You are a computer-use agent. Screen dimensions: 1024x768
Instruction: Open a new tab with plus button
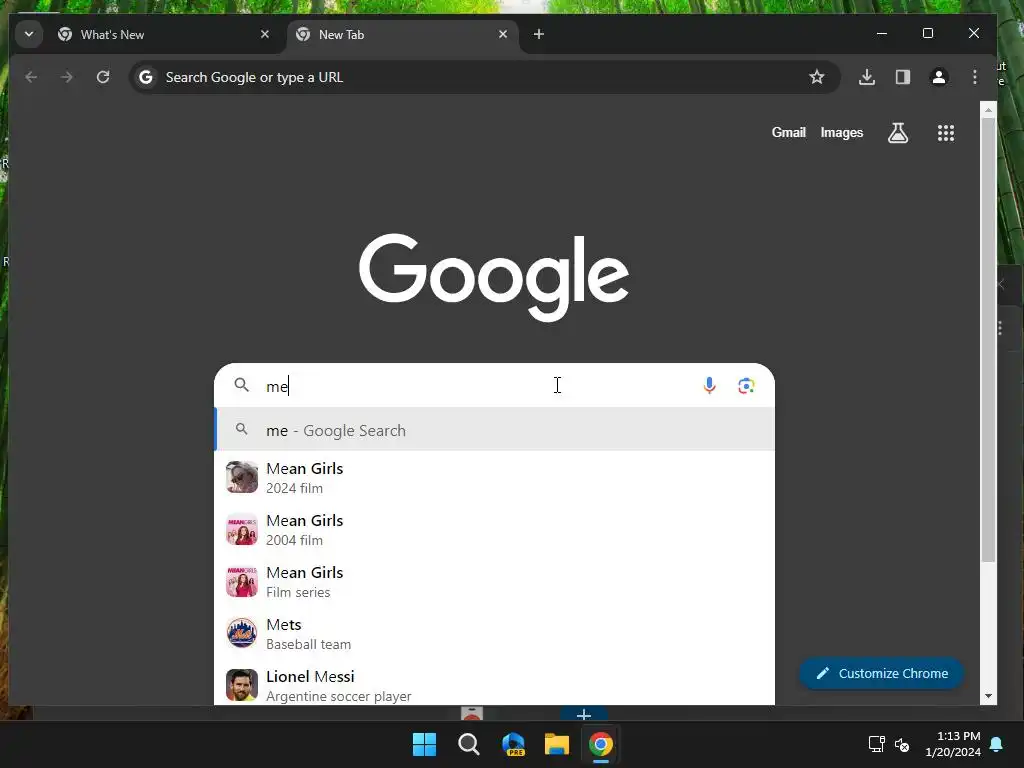[x=539, y=34]
